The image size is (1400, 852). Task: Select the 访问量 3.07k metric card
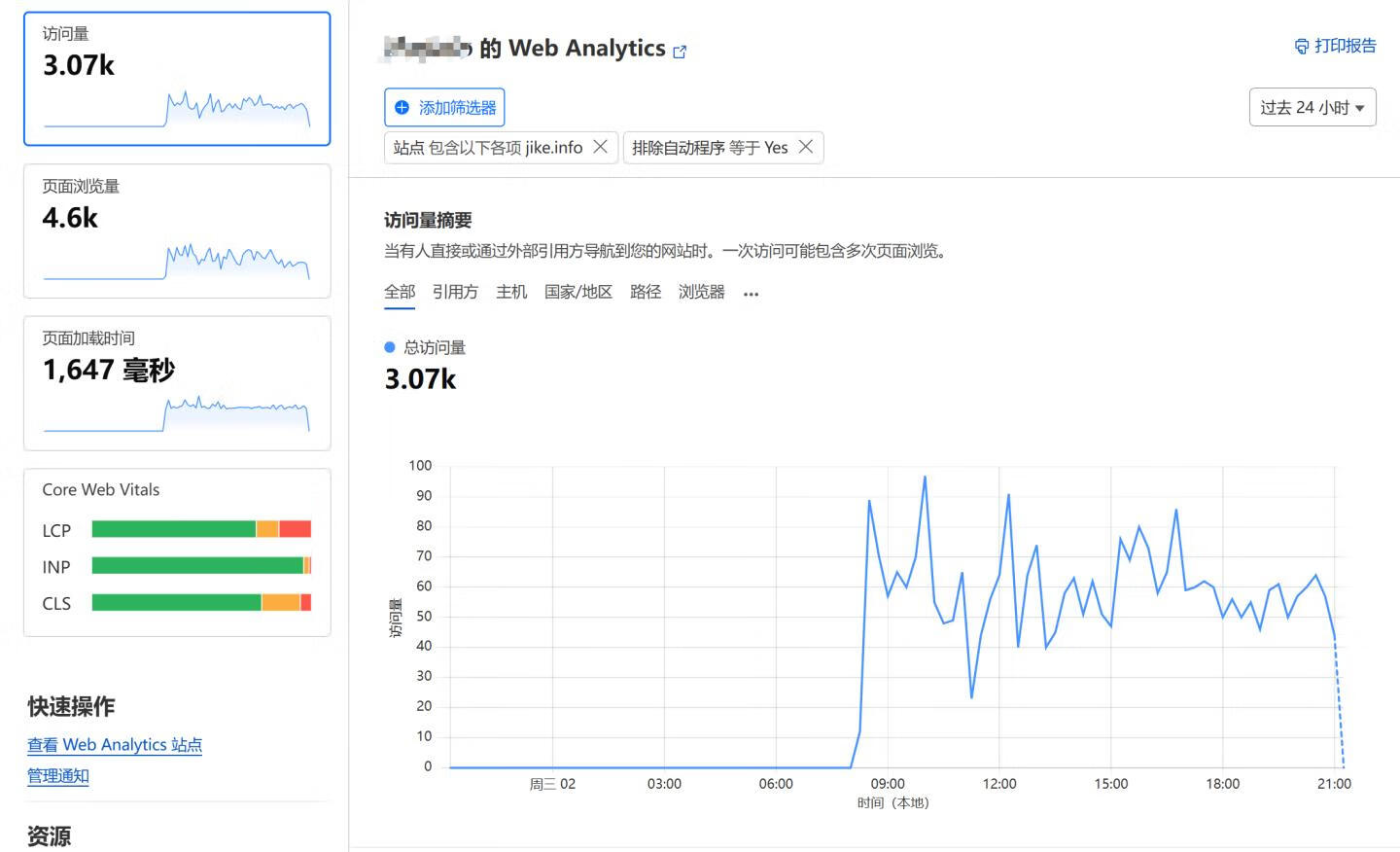coord(177,79)
